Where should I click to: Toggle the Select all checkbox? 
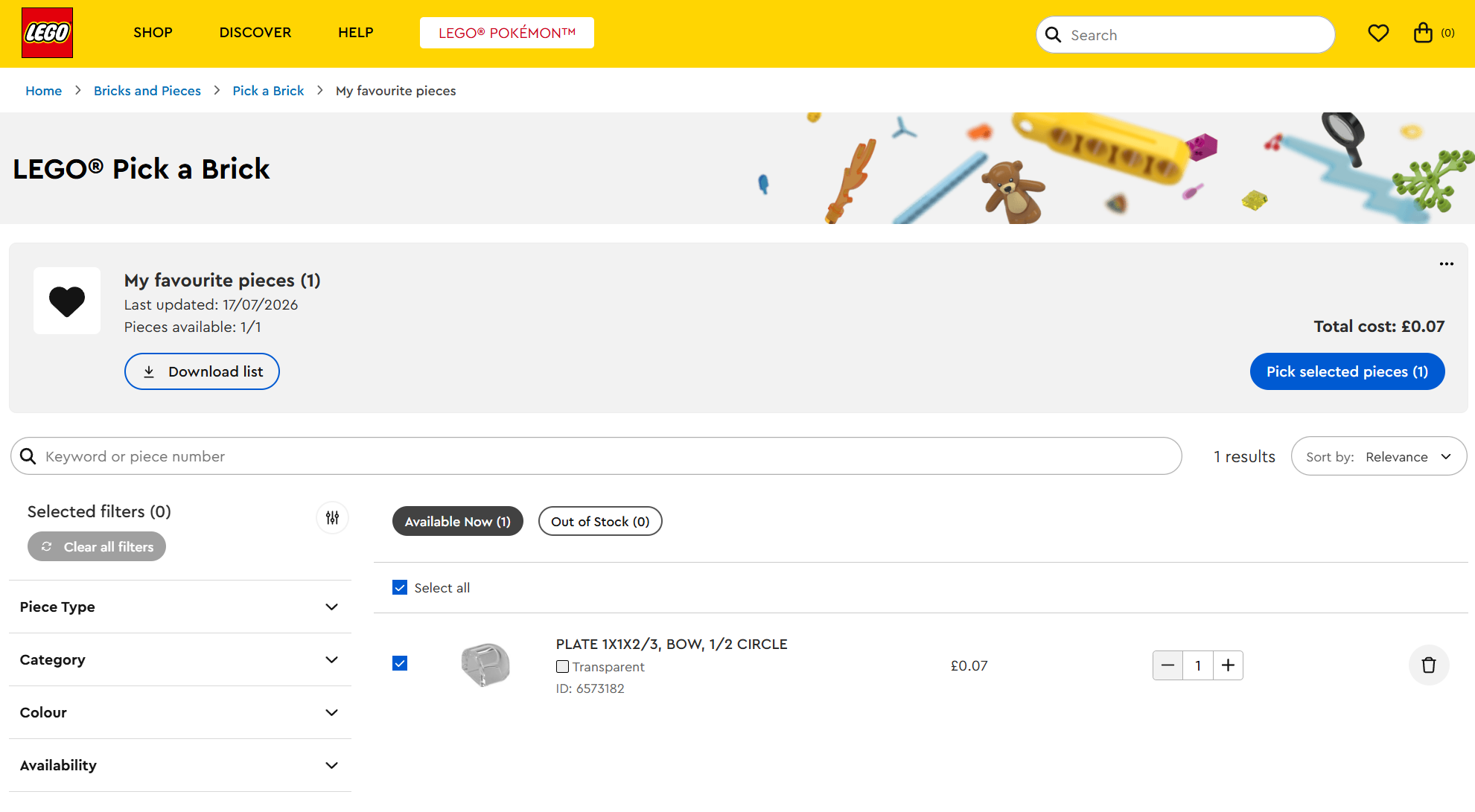pos(400,588)
